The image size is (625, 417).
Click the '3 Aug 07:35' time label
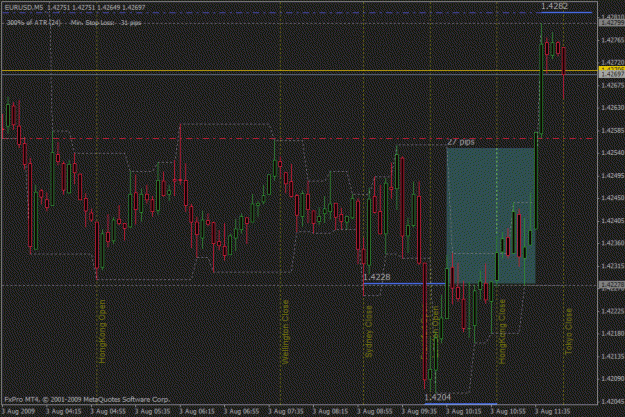point(286,411)
